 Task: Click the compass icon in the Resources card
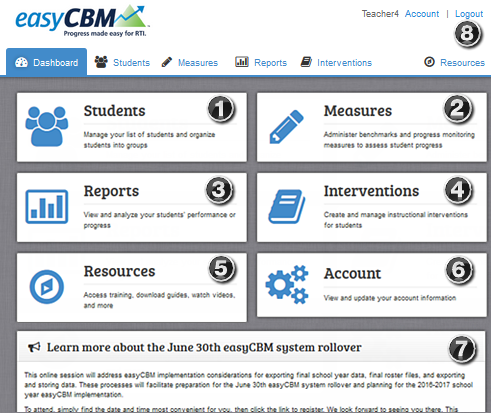tap(47, 287)
